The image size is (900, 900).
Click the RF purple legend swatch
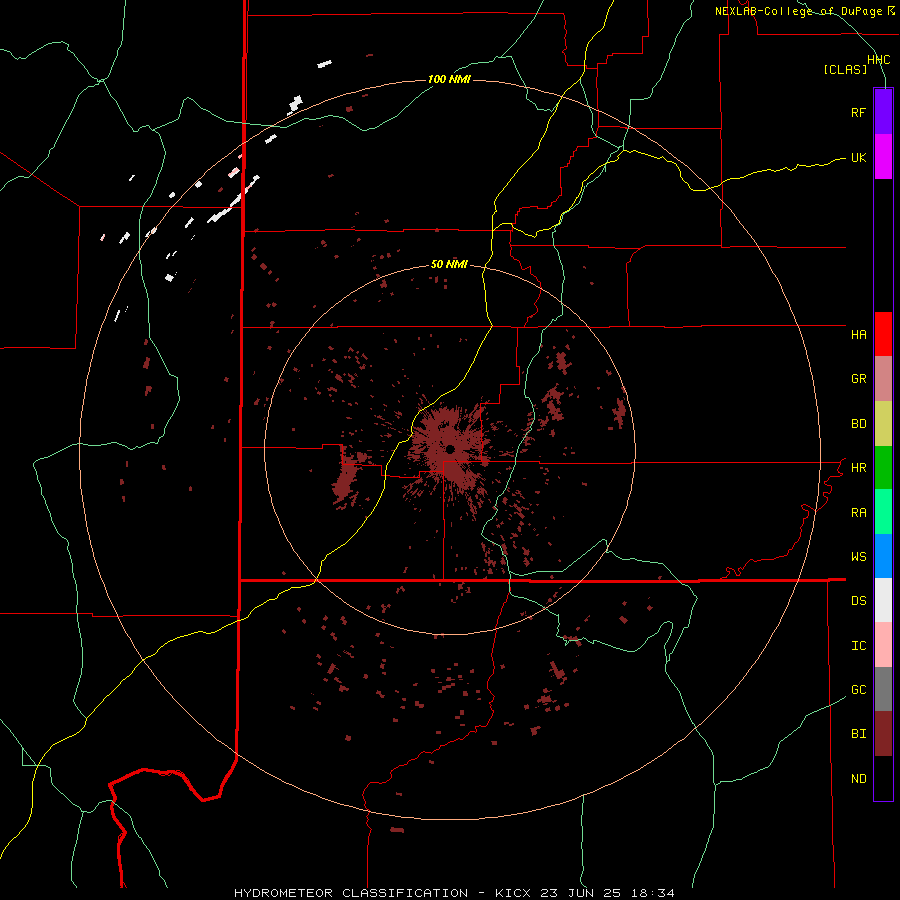883,112
